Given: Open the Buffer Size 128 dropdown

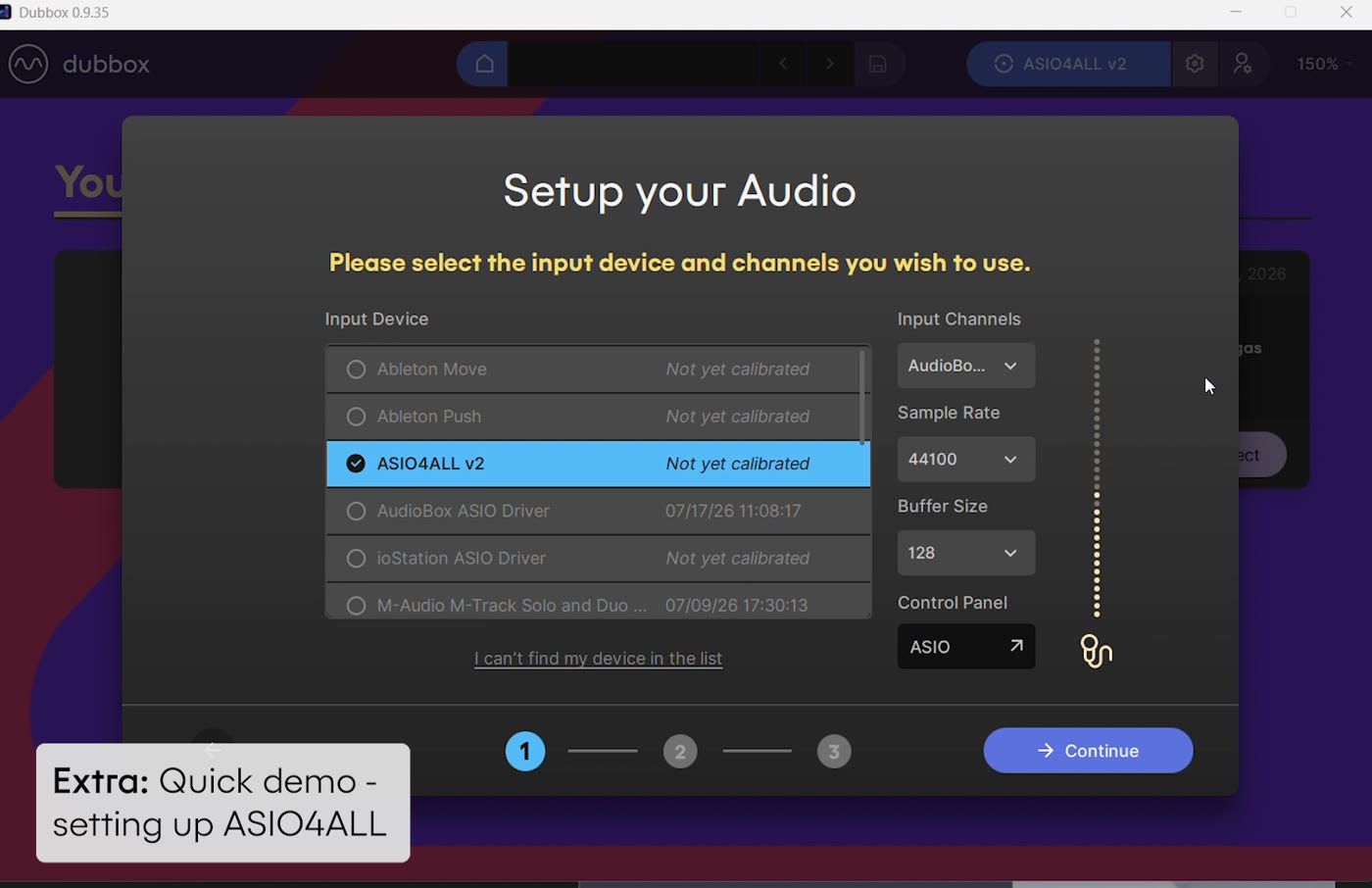Looking at the screenshot, I should (x=965, y=553).
